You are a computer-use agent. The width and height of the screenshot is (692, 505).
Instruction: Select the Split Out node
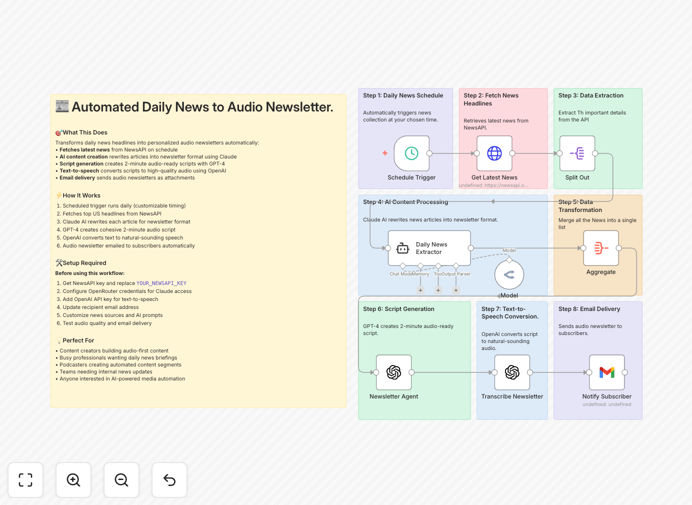point(577,153)
